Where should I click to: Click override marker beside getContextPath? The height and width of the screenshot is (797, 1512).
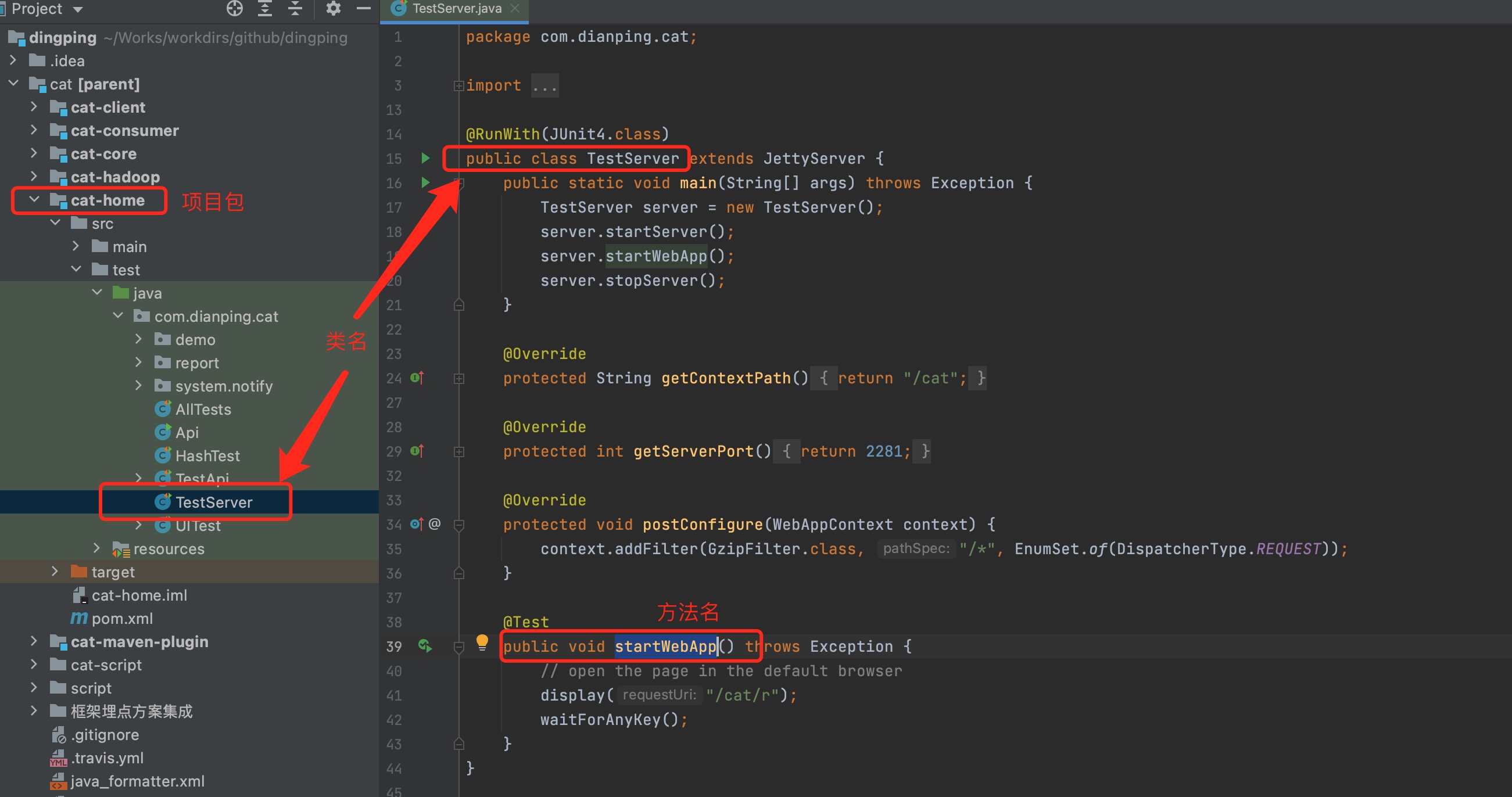tap(417, 378)
